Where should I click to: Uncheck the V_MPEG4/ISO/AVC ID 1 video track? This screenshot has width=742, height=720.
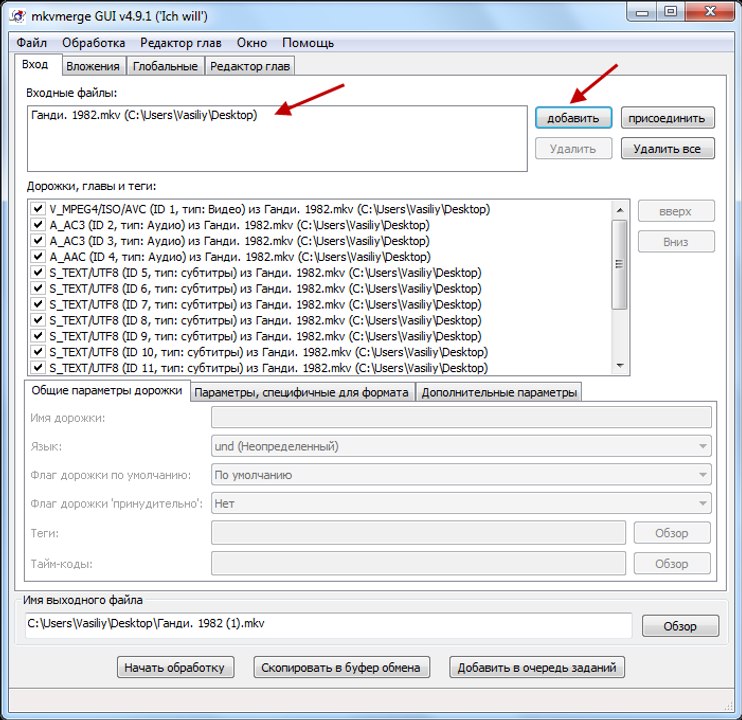click(x=38, y=209)
